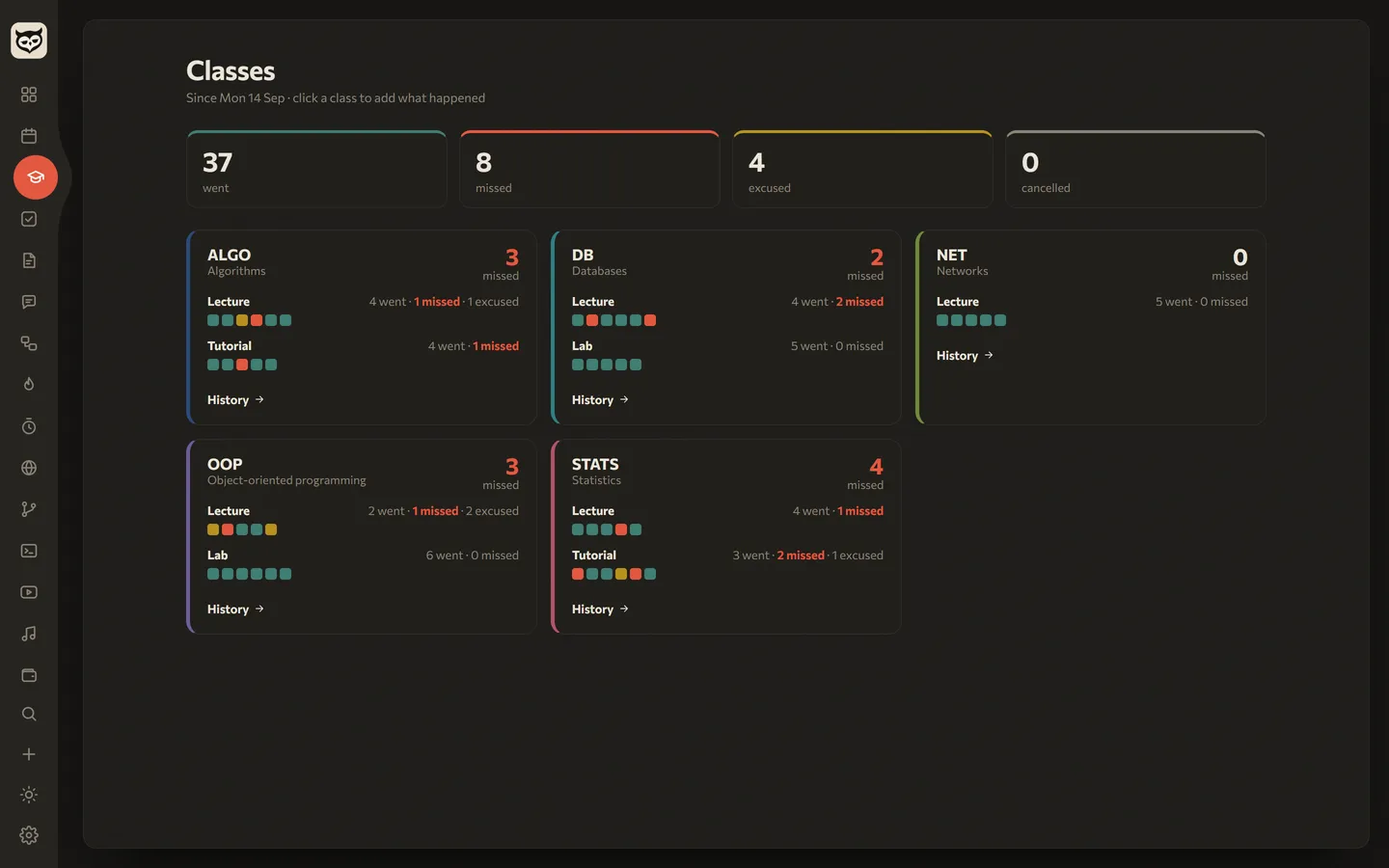Click the DB Lab row label
The image size is (1389, 868).
[583, 346]
